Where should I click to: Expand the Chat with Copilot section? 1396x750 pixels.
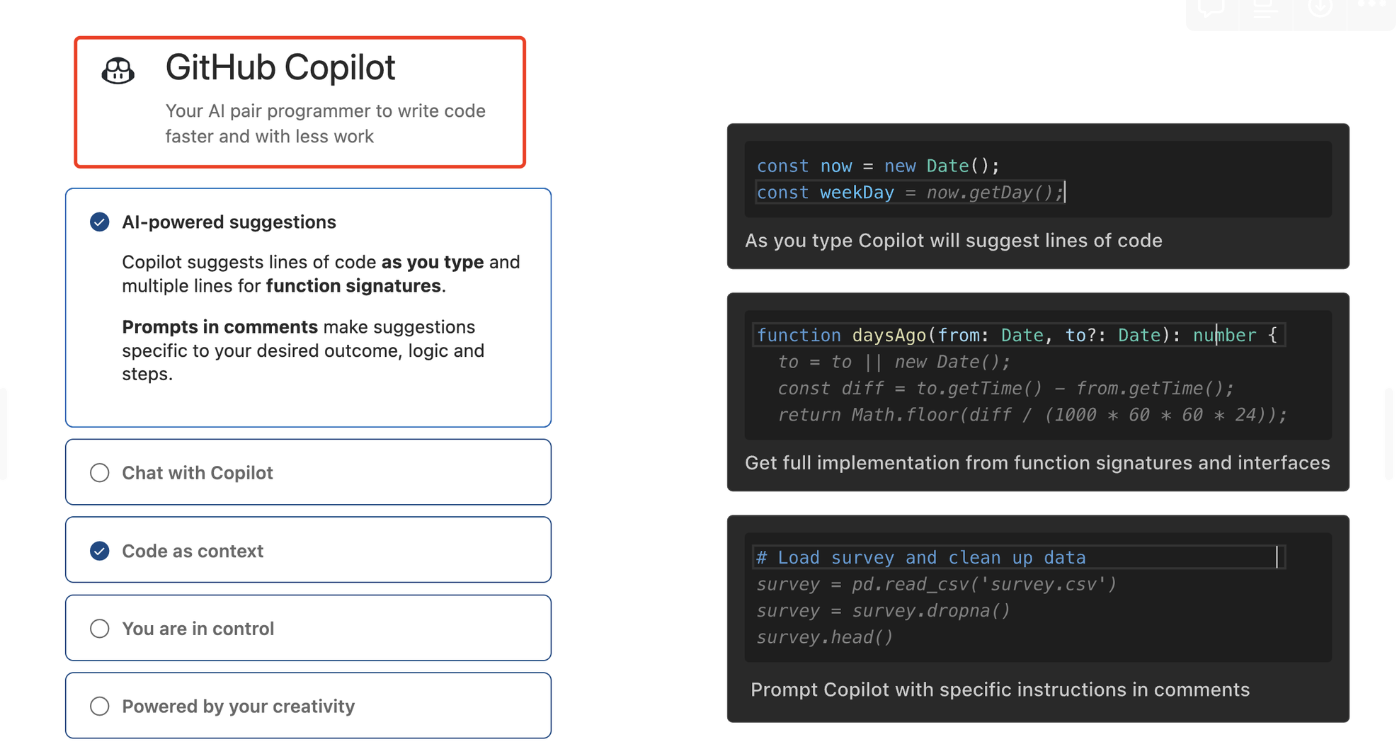pyautogui.click(x=308, y=472)
